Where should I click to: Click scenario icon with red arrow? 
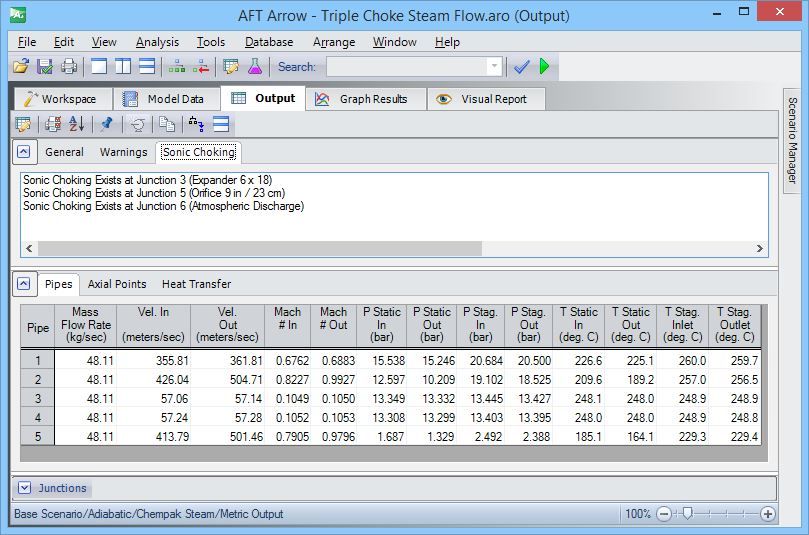coord(201,66)
